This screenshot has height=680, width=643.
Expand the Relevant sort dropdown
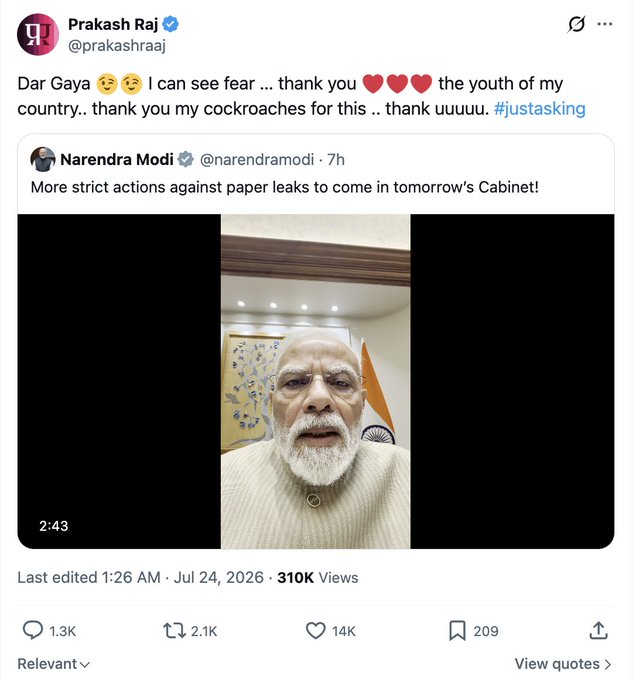(x=53, y=664)
